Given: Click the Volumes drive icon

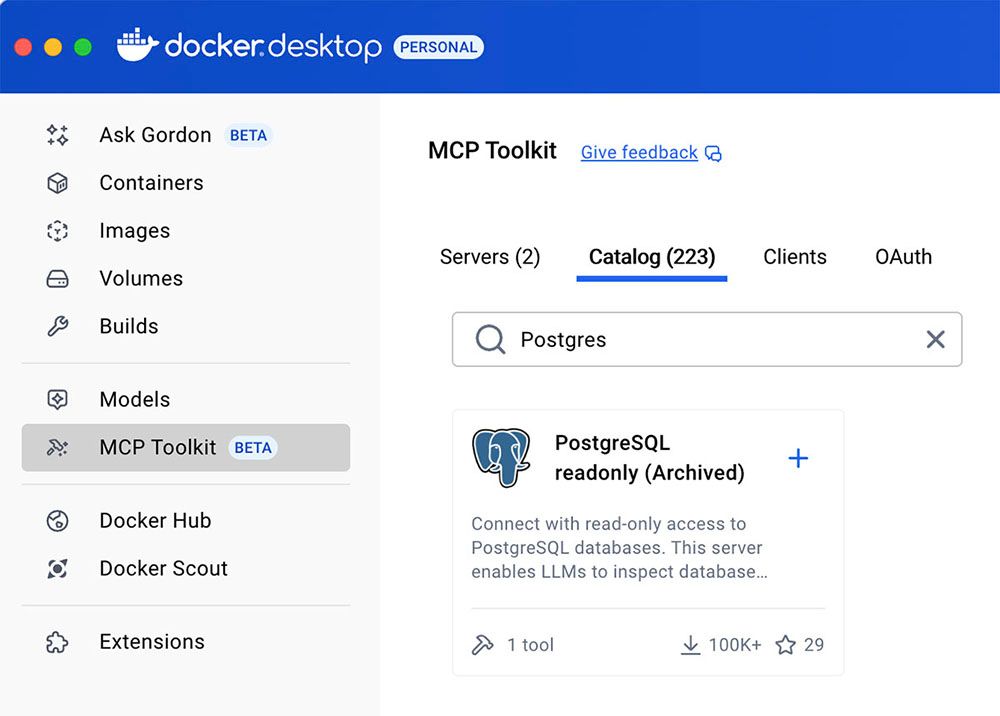Looking at the screenshot, I should (x=57, y=279).
